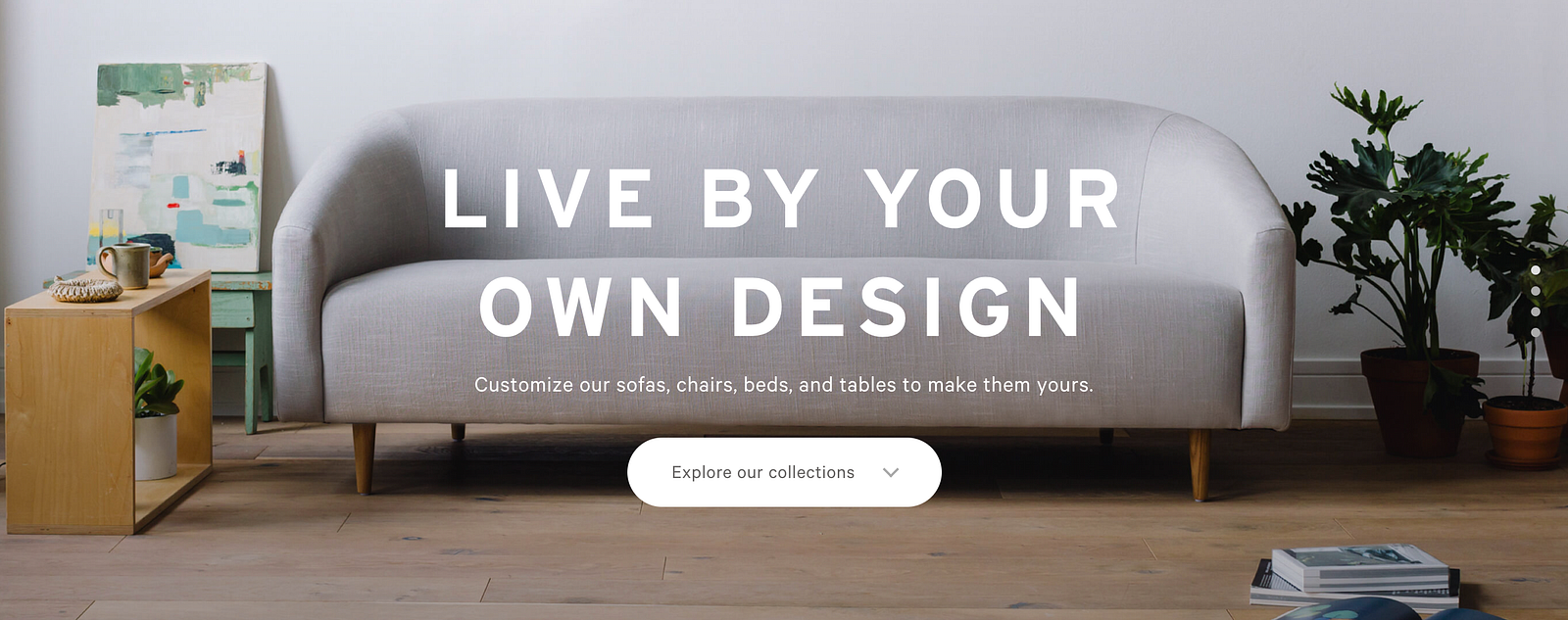Click the Customize our sofas subtitle text
Viewport: 1568px width, 620px height.
(784, 385)
